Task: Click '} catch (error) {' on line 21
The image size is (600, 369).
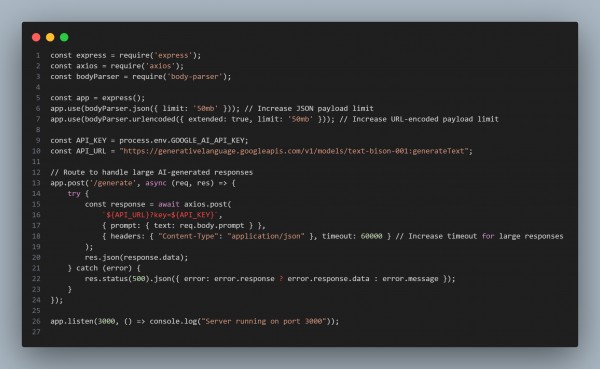Action: pyautogui.click(x=104, y=268)
